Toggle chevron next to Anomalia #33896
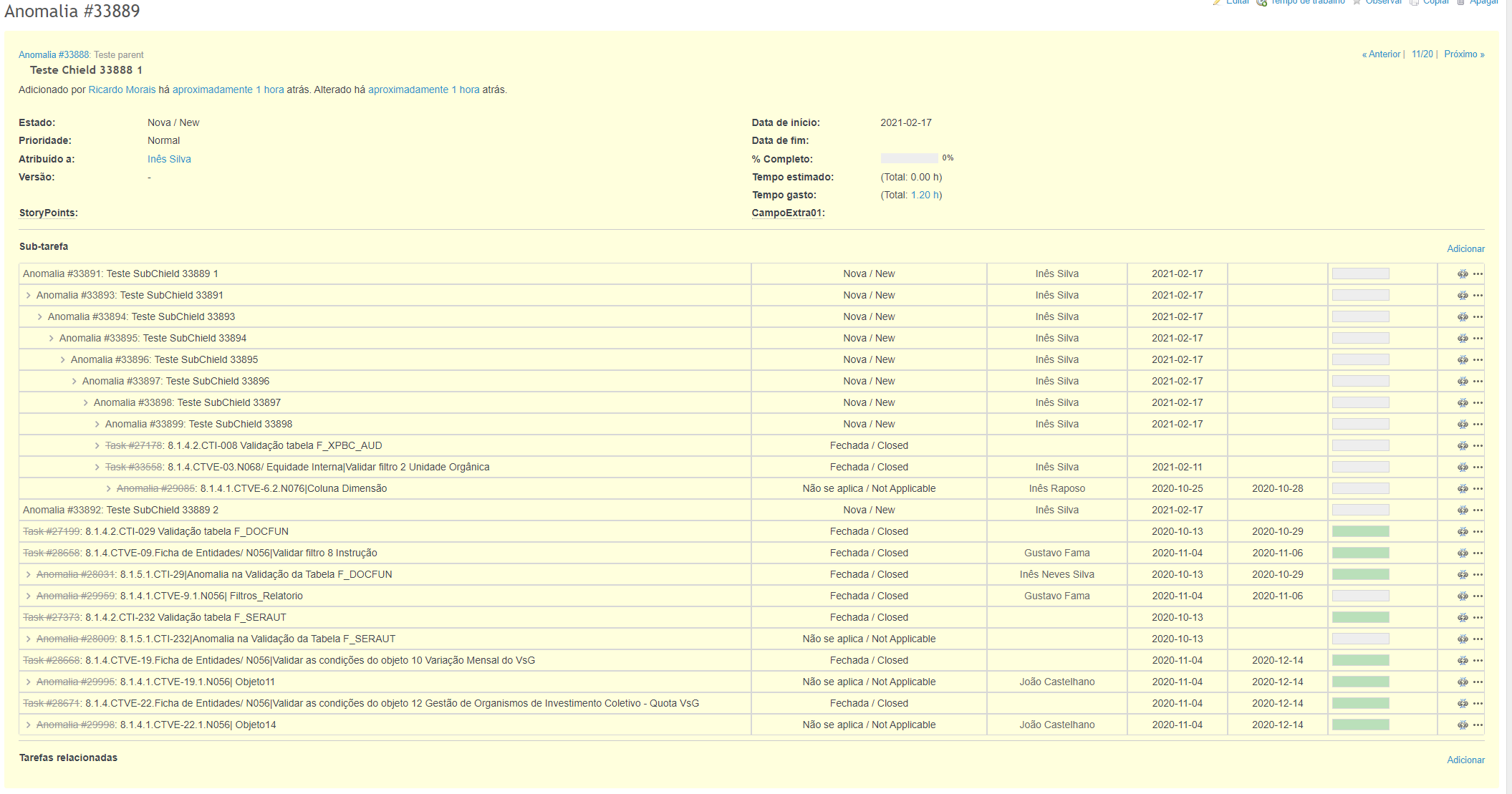The height and width of the screenshot is (794, 1512). click(x=62, y=359)
